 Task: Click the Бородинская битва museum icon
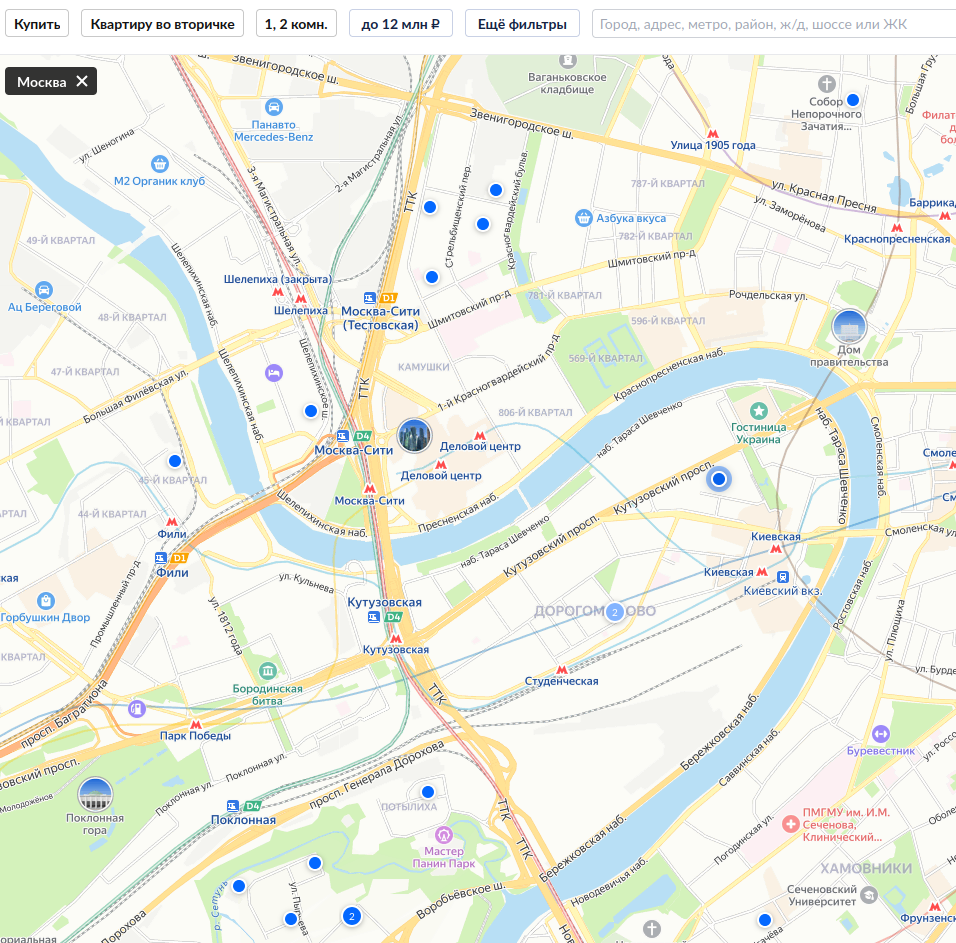[268, 672]
